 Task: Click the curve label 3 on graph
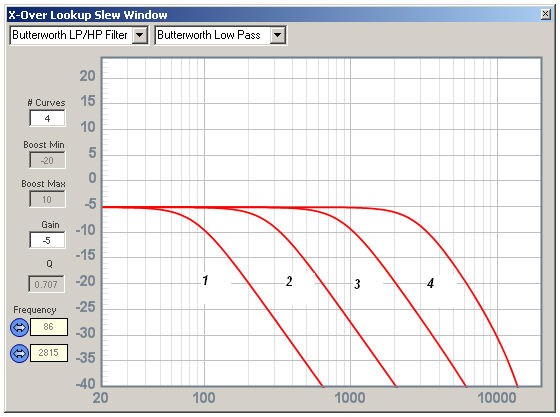point(357,284)
